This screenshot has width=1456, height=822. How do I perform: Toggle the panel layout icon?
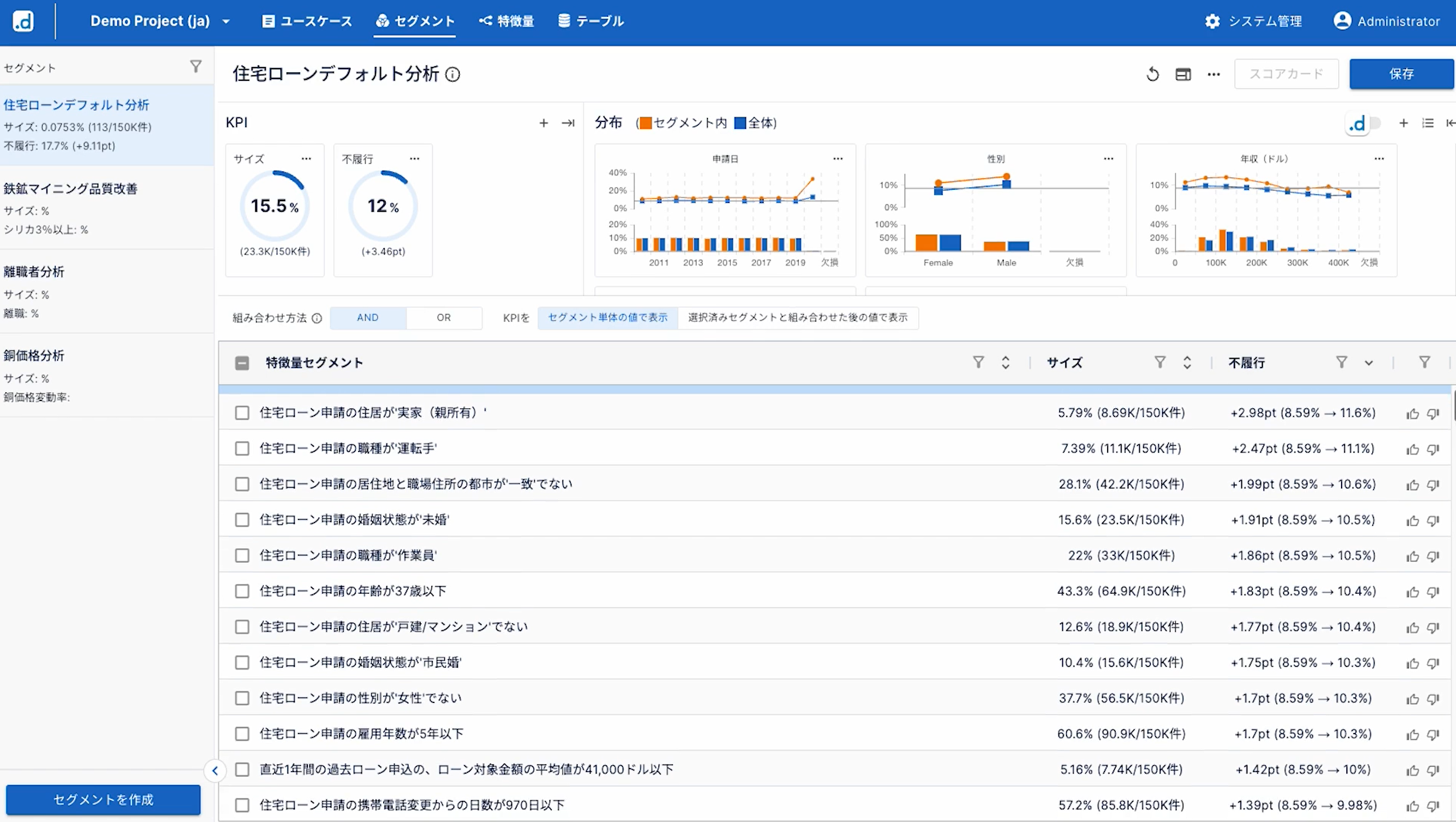point(1183,74)
